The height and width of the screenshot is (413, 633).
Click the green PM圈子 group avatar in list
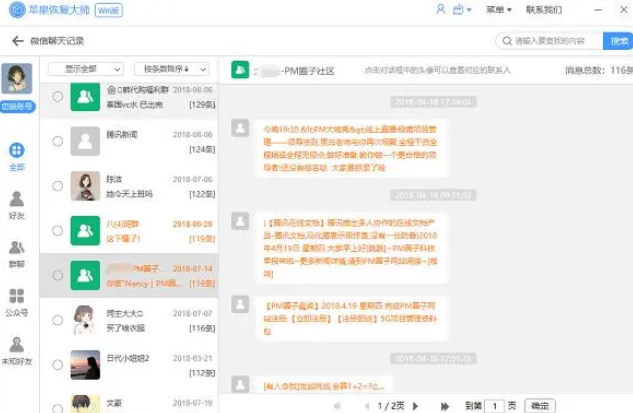(x=85, y=275)
